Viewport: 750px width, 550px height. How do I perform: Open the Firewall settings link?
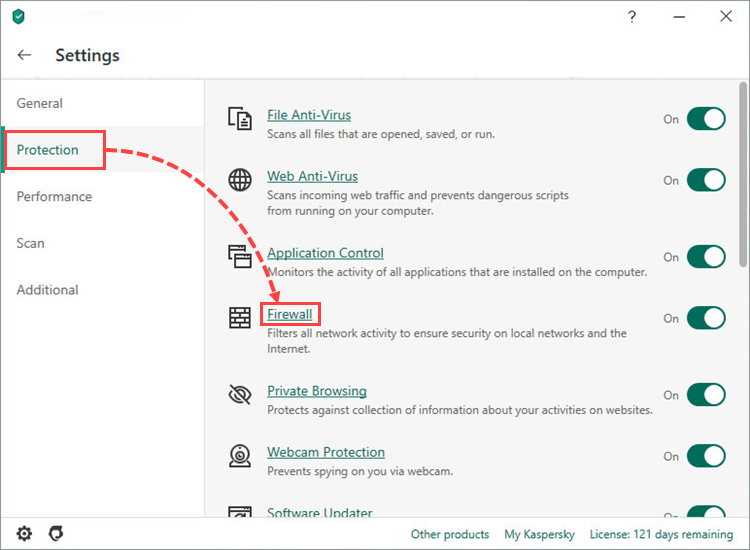click(290, 314)
